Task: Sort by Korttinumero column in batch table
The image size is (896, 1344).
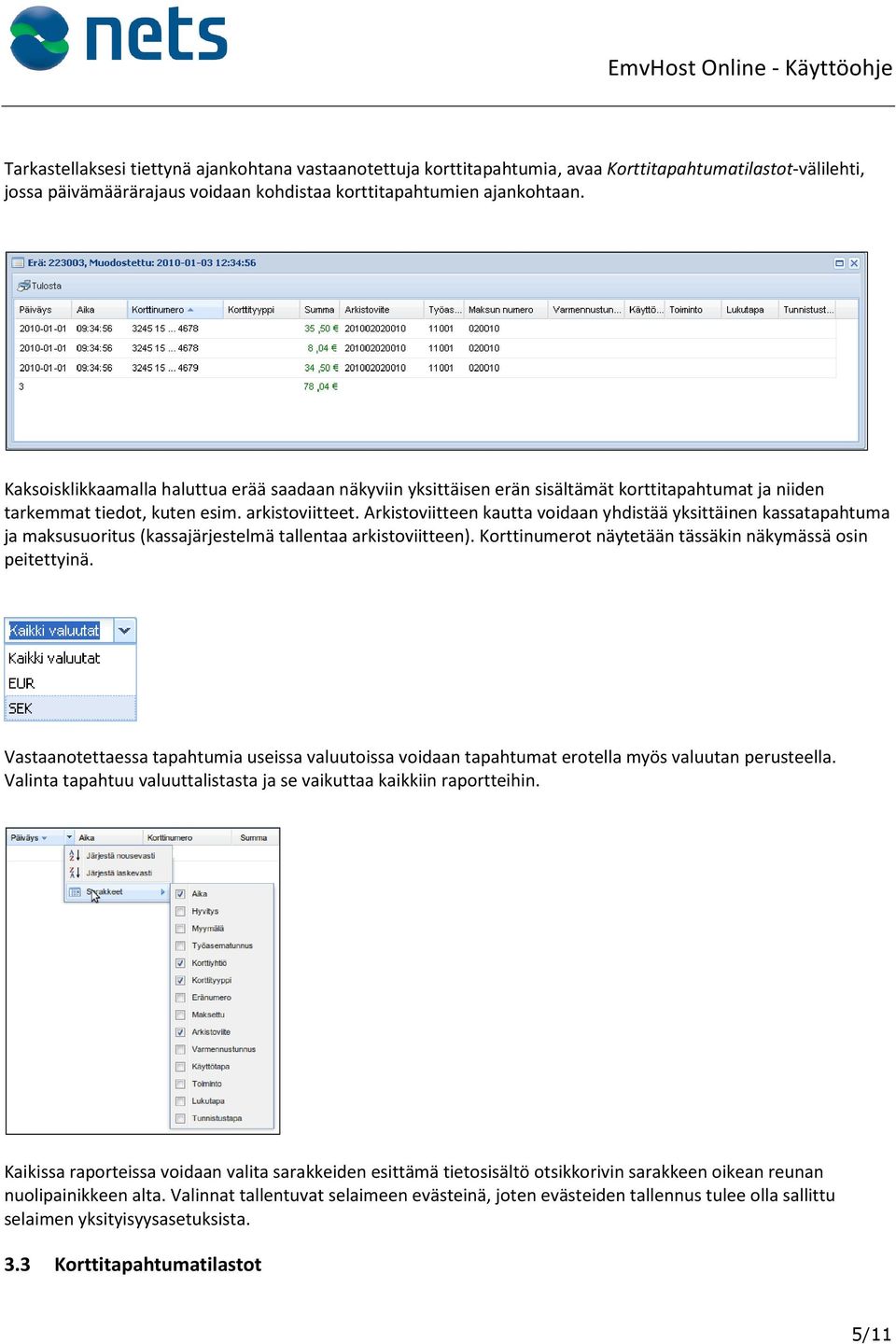Action: (x=175, y=310)
